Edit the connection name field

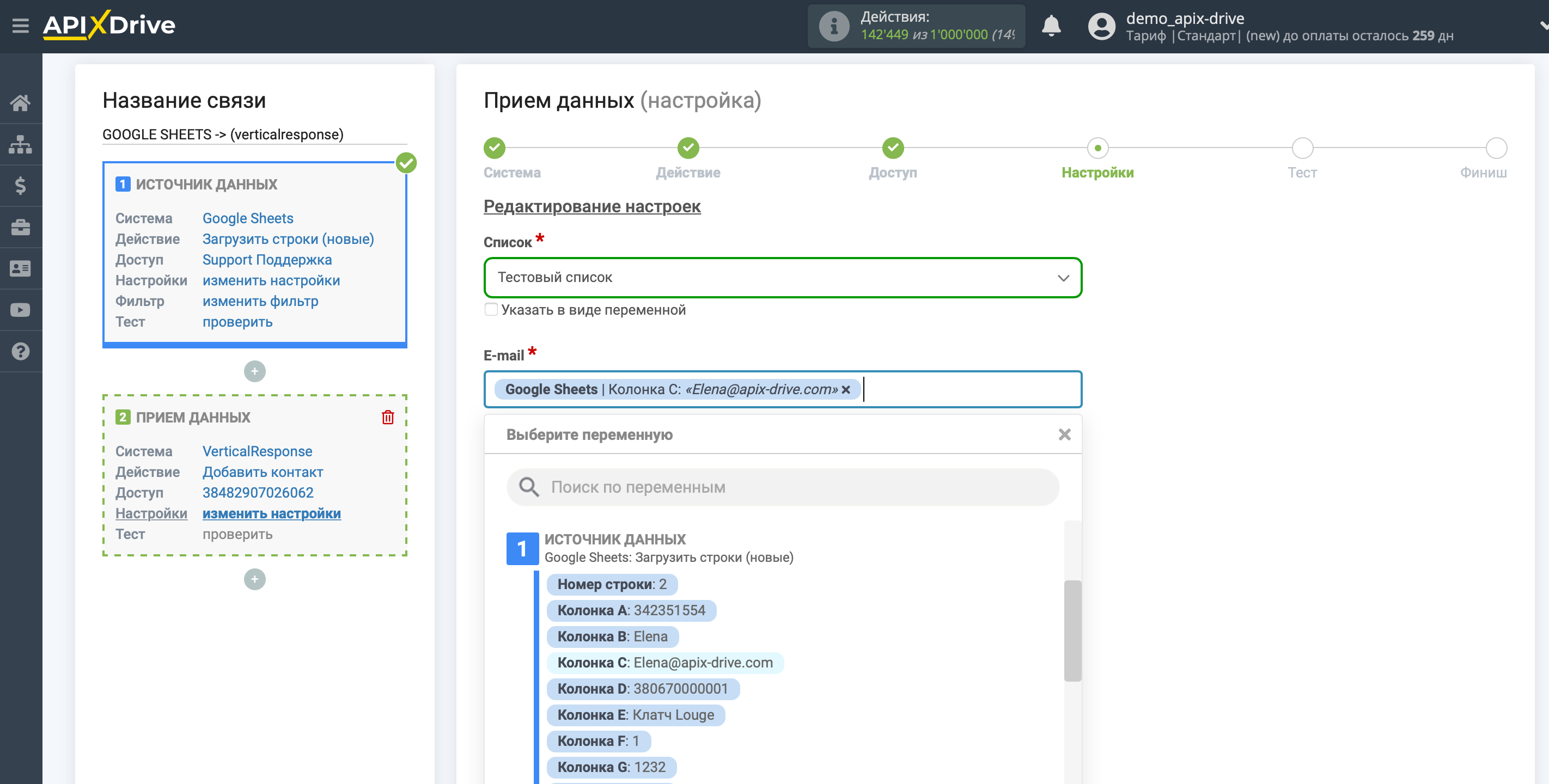click(254, 134)
